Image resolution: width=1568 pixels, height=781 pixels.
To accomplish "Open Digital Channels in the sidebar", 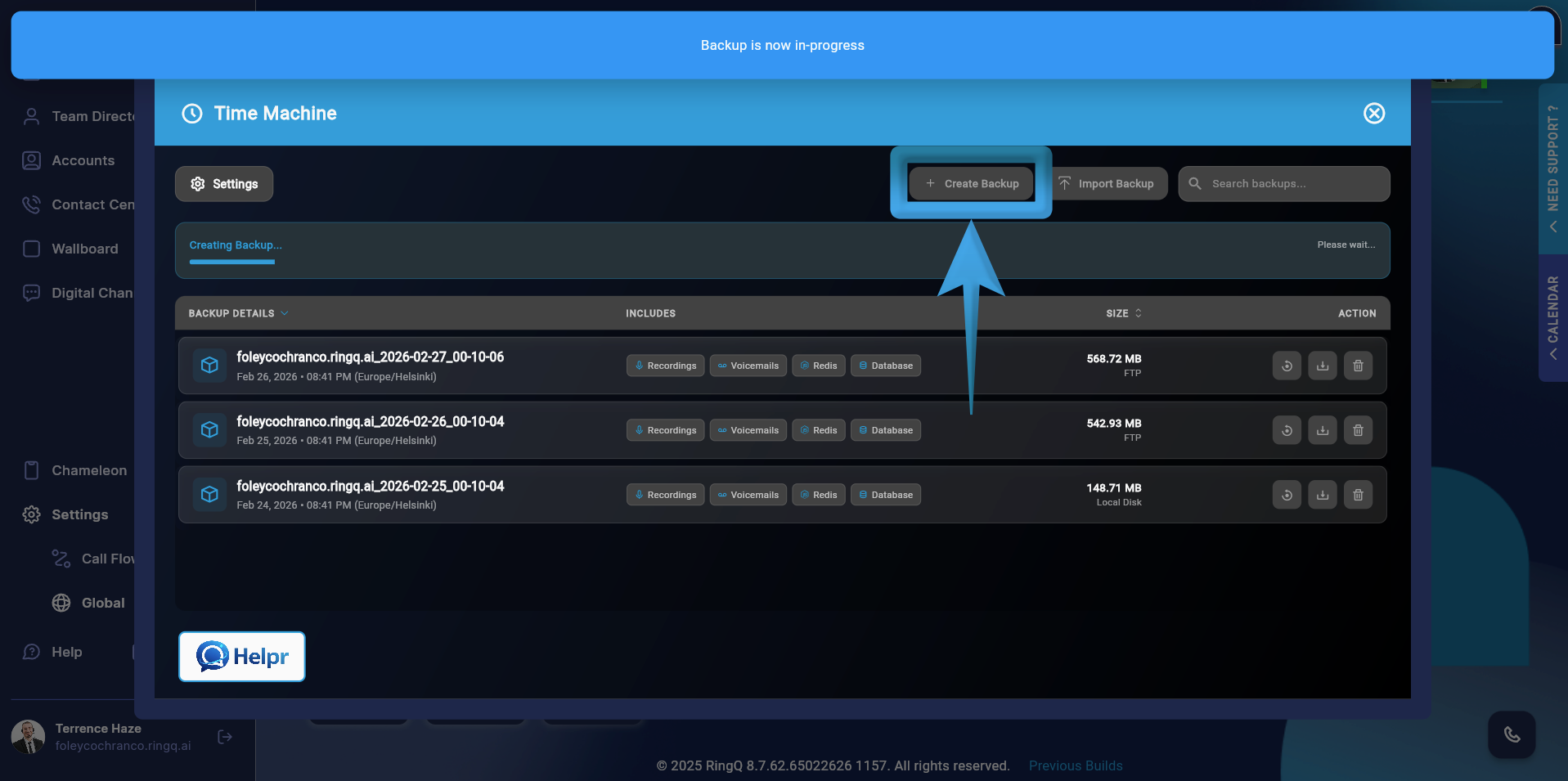I will [92, 293].
